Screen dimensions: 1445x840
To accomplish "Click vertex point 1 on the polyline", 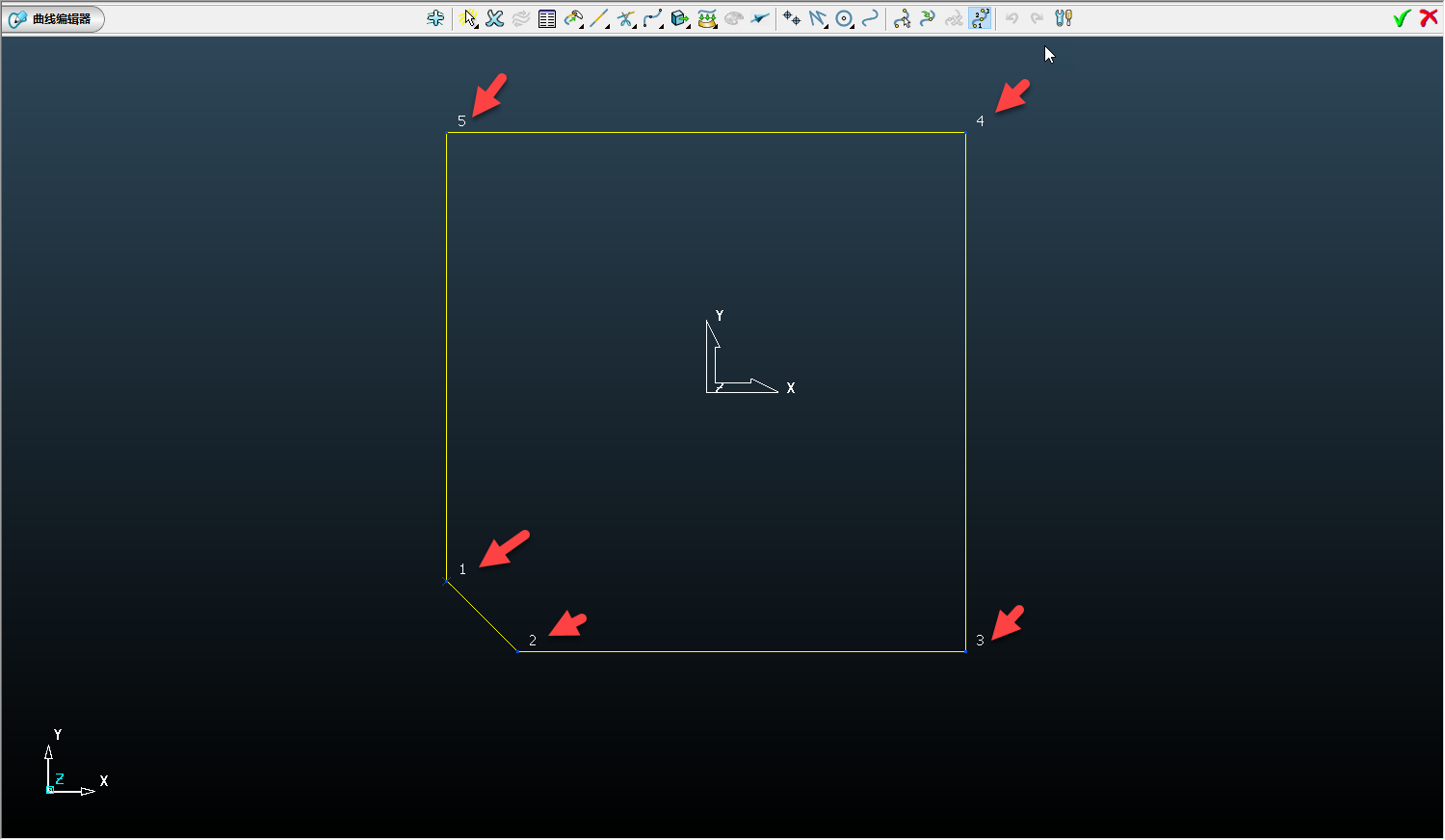I will point(446,581).
